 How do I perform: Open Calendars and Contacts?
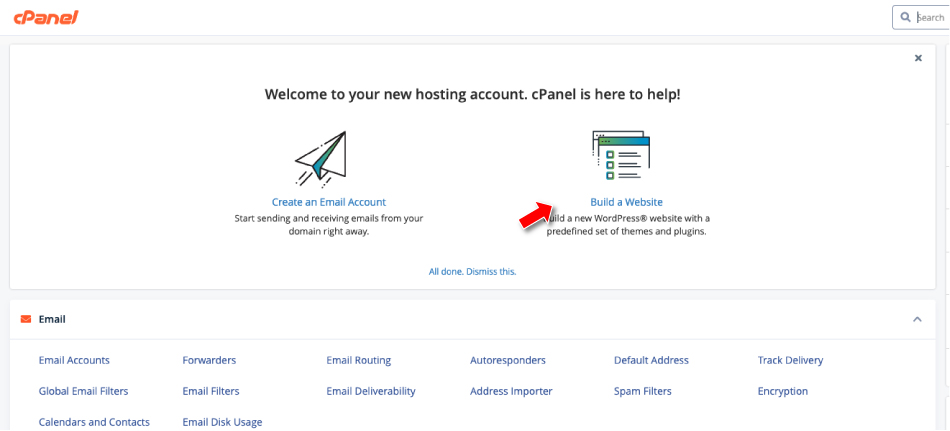point(94,422)
